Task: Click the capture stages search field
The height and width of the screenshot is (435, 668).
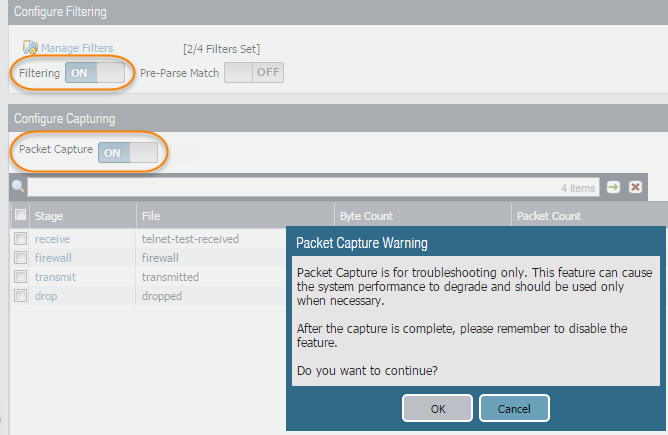Action: point(290,187)
